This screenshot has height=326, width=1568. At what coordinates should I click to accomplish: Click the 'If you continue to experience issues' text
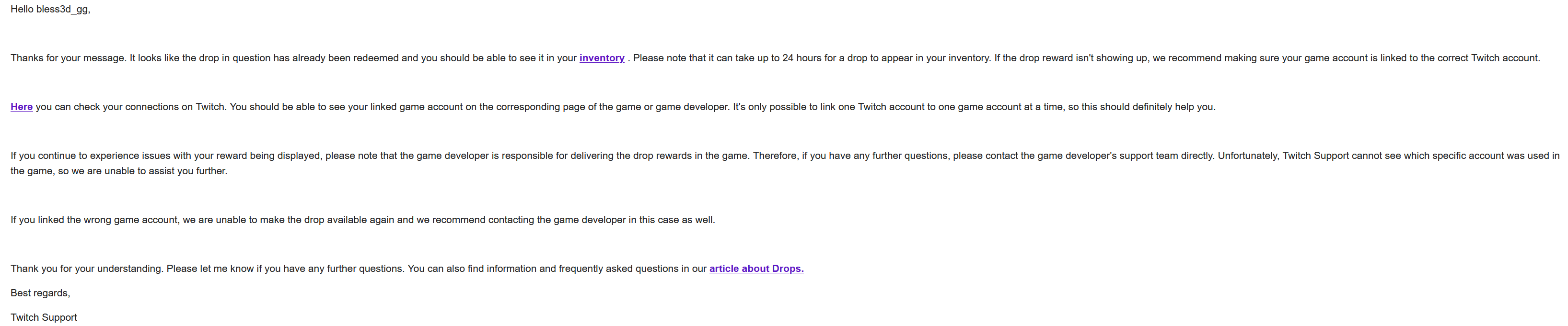coord(91,156)
